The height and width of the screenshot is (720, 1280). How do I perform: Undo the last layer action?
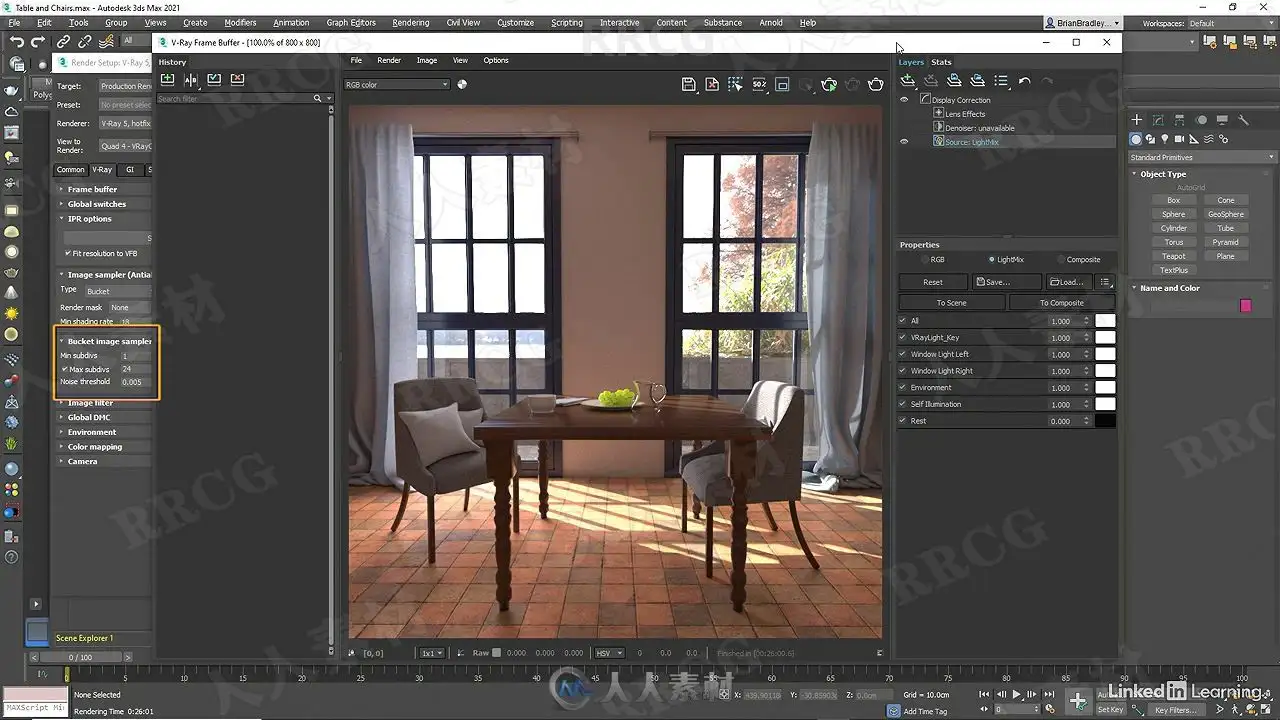[1024, 81]
